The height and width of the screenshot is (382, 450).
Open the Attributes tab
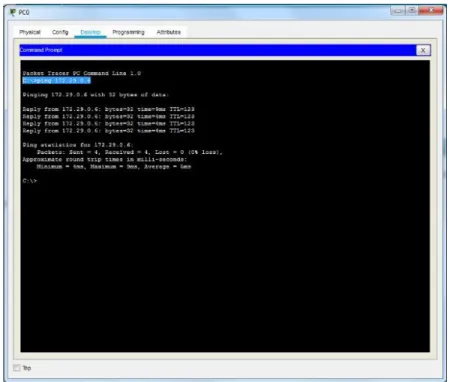(169, 32)
